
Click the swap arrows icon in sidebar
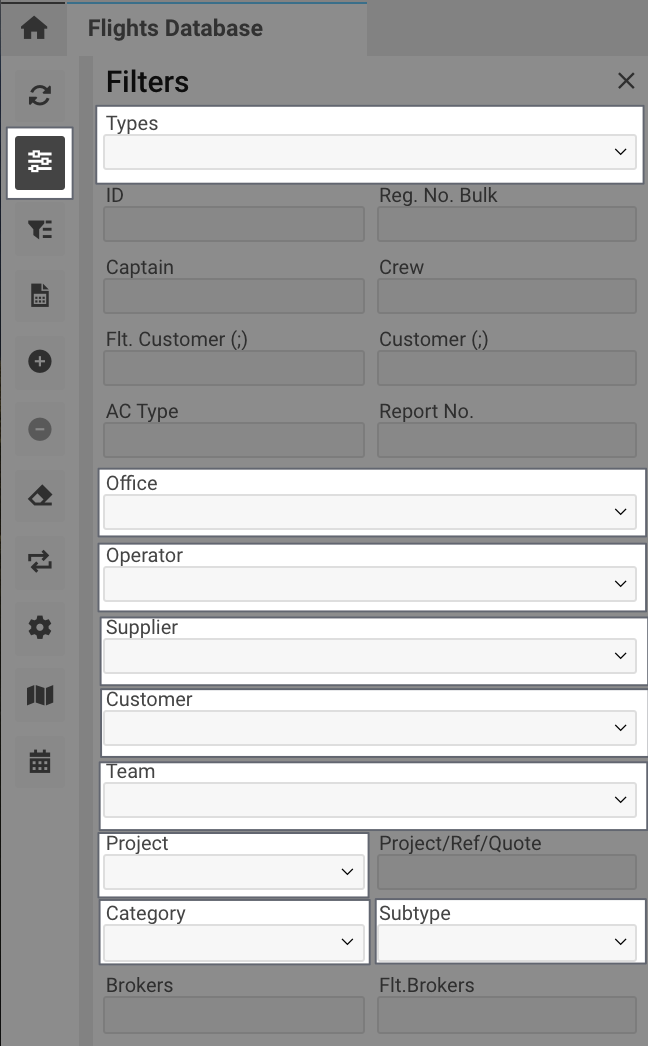39,561
